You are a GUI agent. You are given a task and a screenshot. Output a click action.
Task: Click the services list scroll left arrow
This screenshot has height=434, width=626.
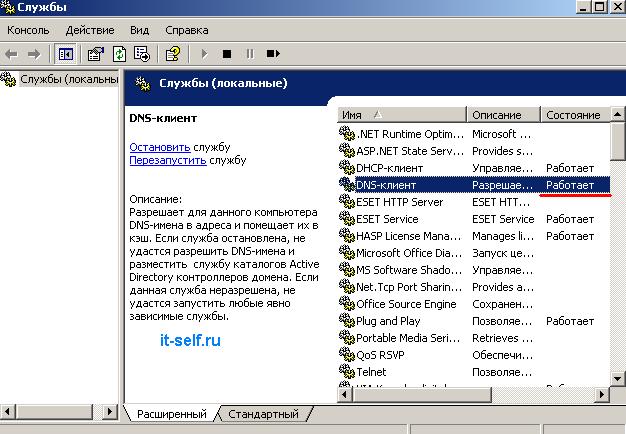[345, 395]
